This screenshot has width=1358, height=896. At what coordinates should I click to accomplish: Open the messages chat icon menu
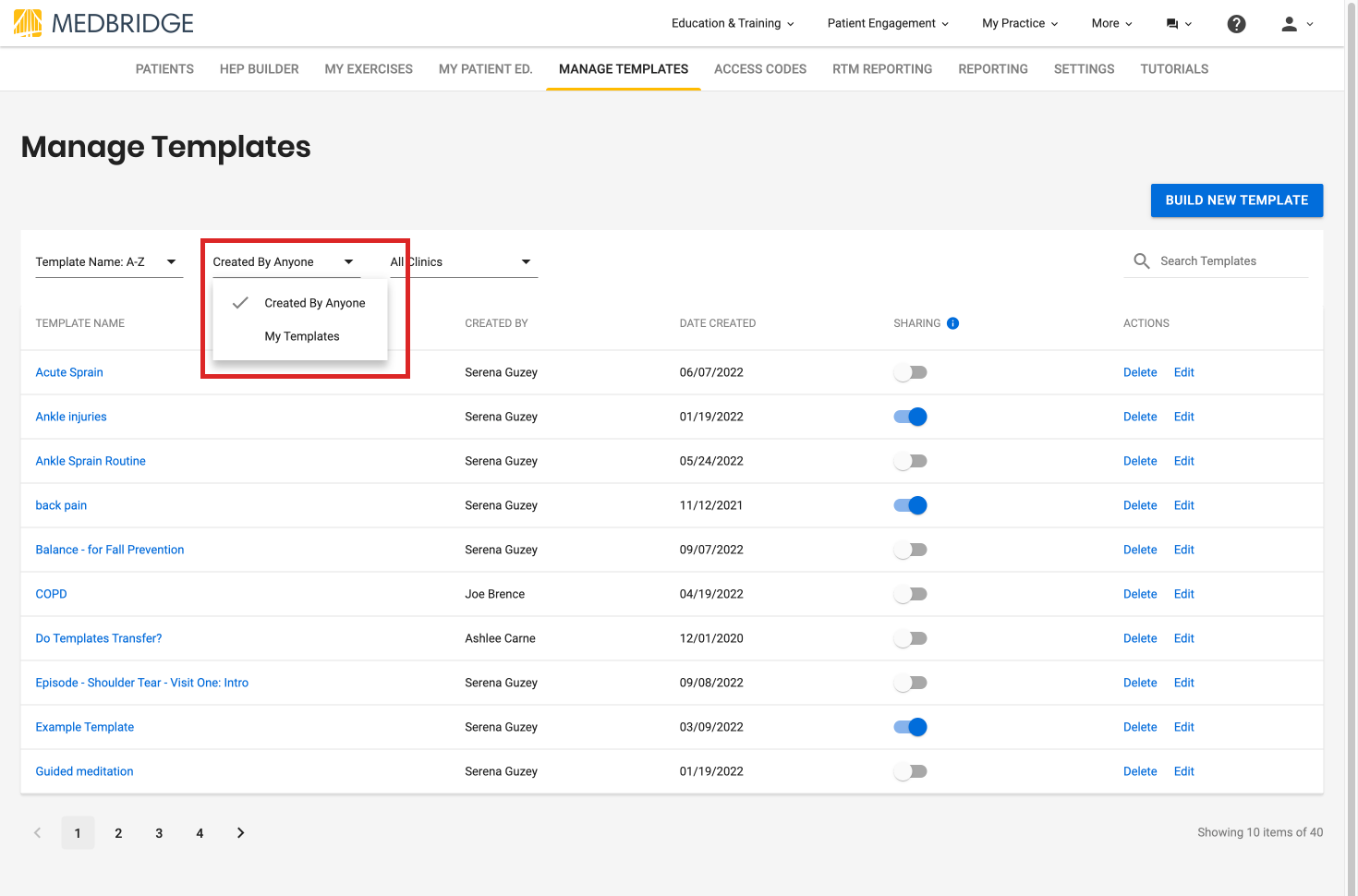pos(1179,24)
